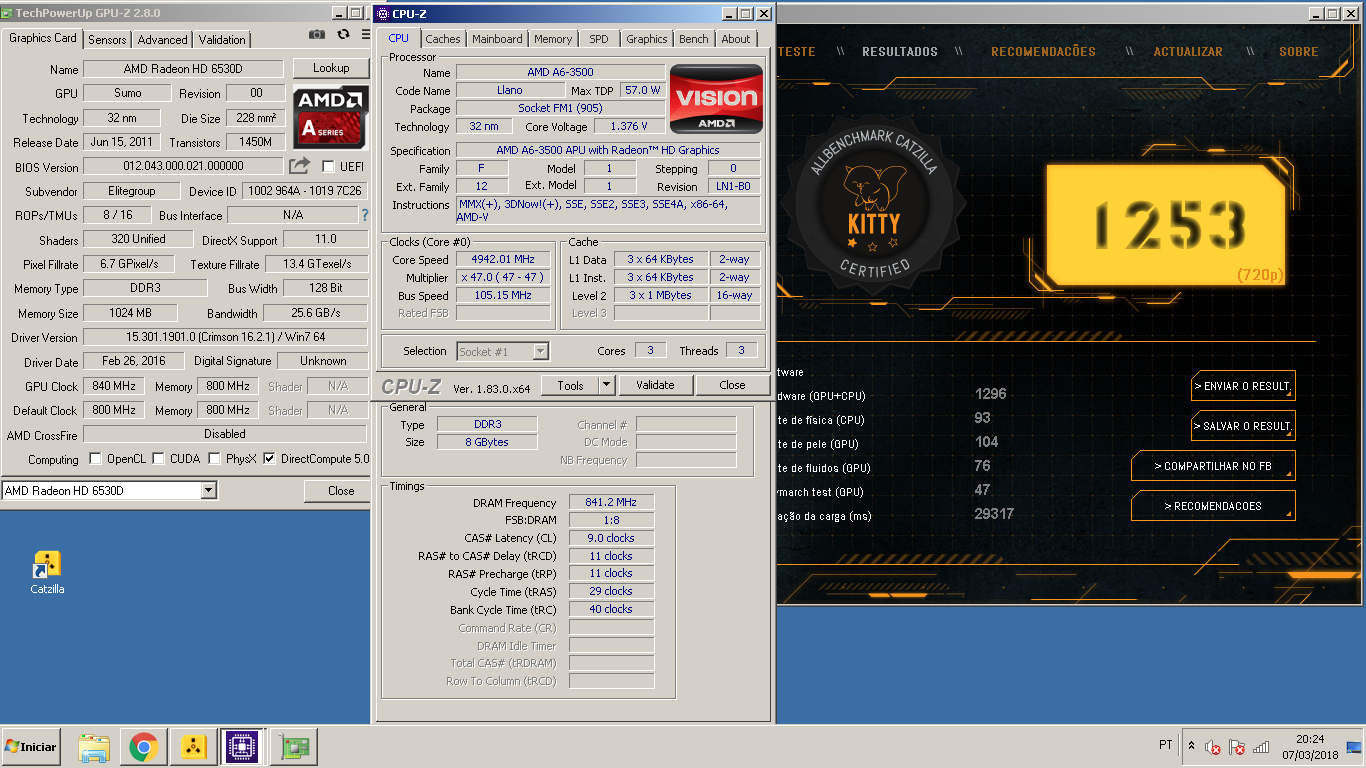Image resolution: width=1366 pixels, height=768 pixels.
Task: Click the GPU-Z title bar app icon
Action: click(8, 13)
